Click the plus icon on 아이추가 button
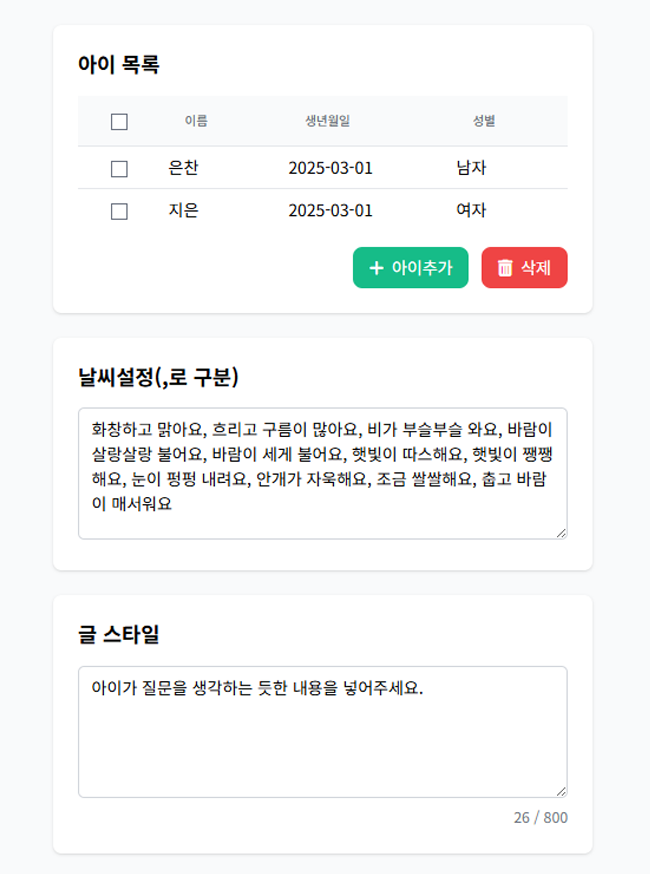 click(377, 266)
